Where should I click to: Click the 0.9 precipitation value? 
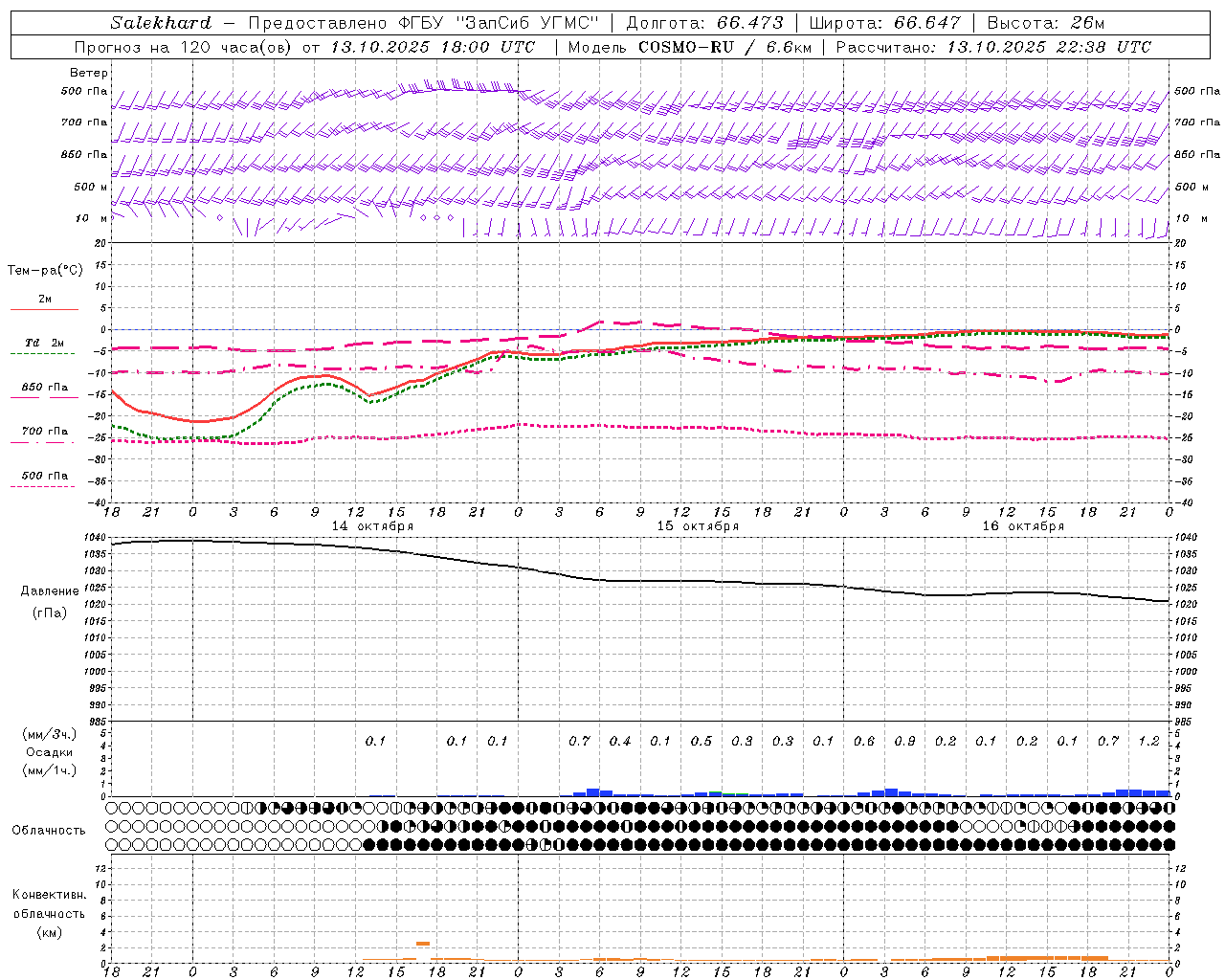pos(904,741)
